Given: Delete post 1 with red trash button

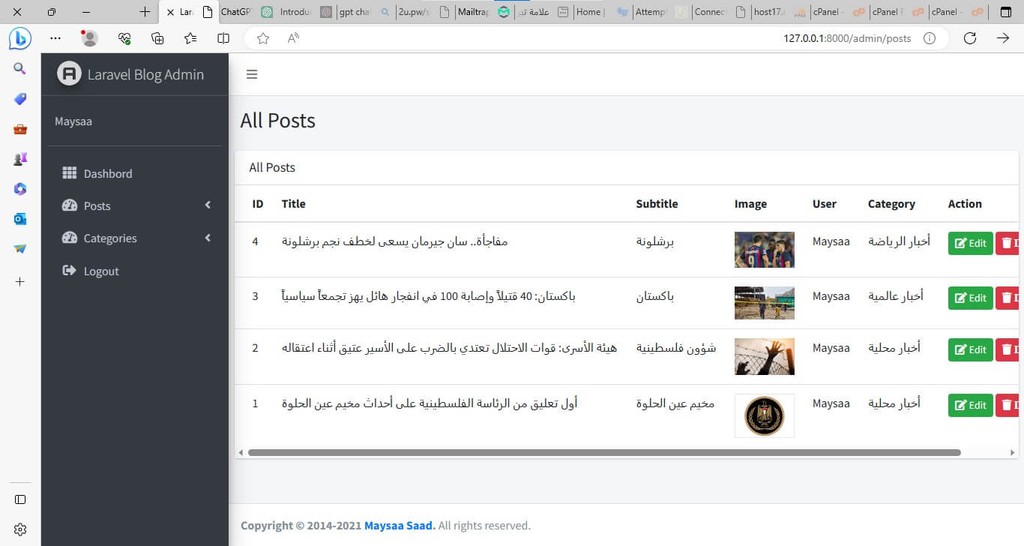Looking at the screenshot, I should (x=1007, y=405).
